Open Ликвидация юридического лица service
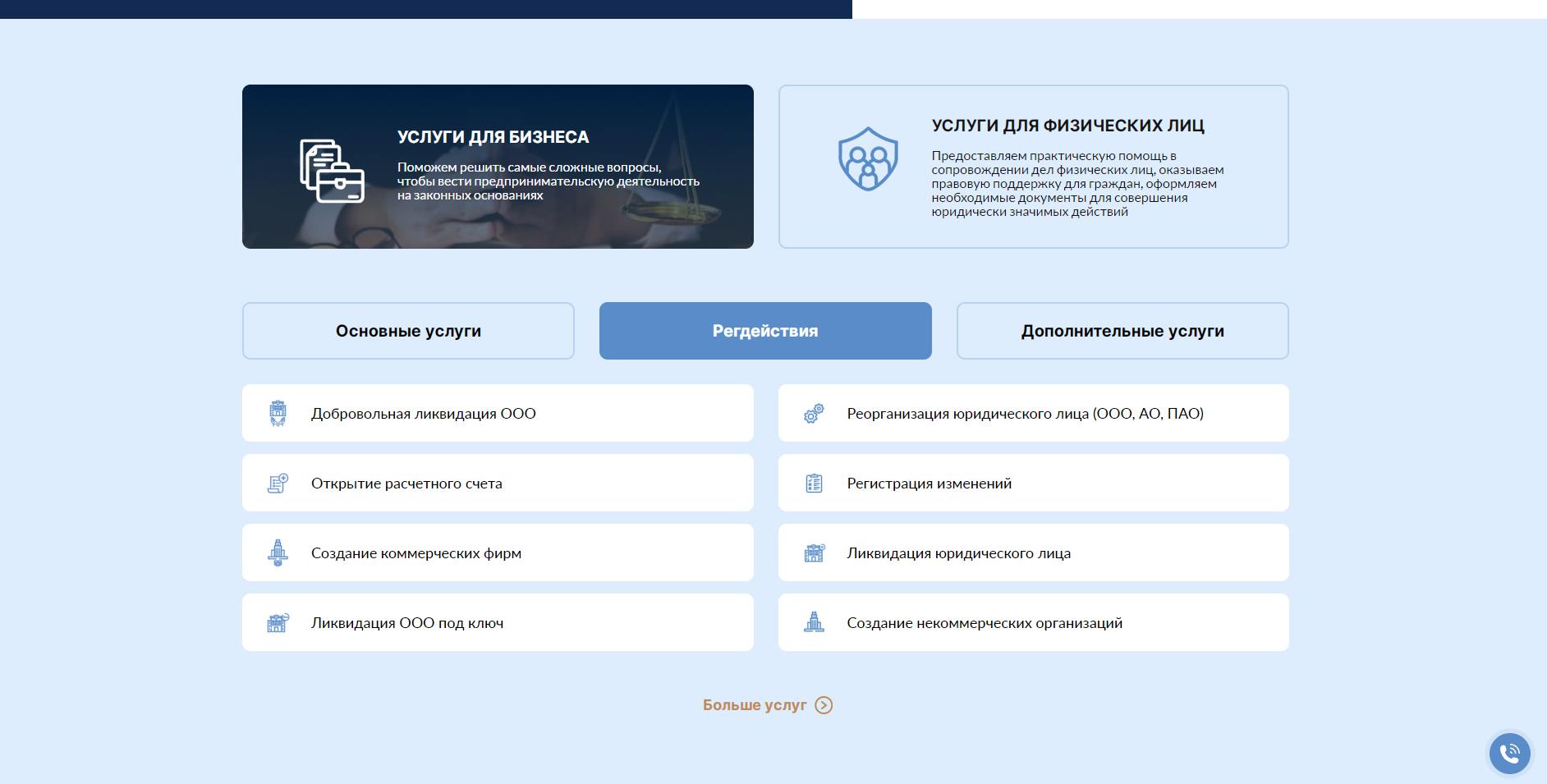This screenshot has width=1547, height=784. [1034, 552]
